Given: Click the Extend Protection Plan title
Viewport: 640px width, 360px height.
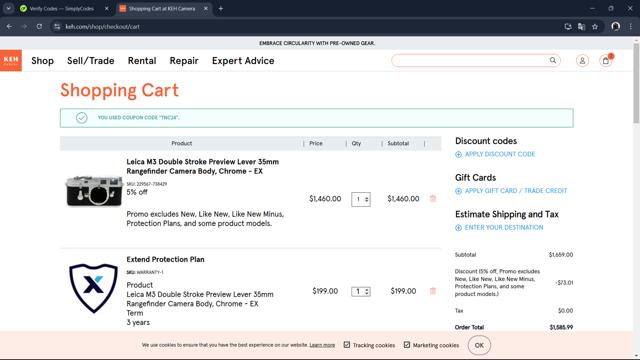Looking at the screenshot, I should 165,259.
